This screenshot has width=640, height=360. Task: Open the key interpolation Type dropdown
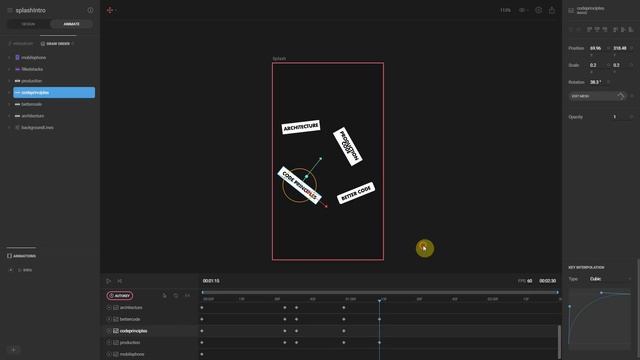[x=610, y=279]
